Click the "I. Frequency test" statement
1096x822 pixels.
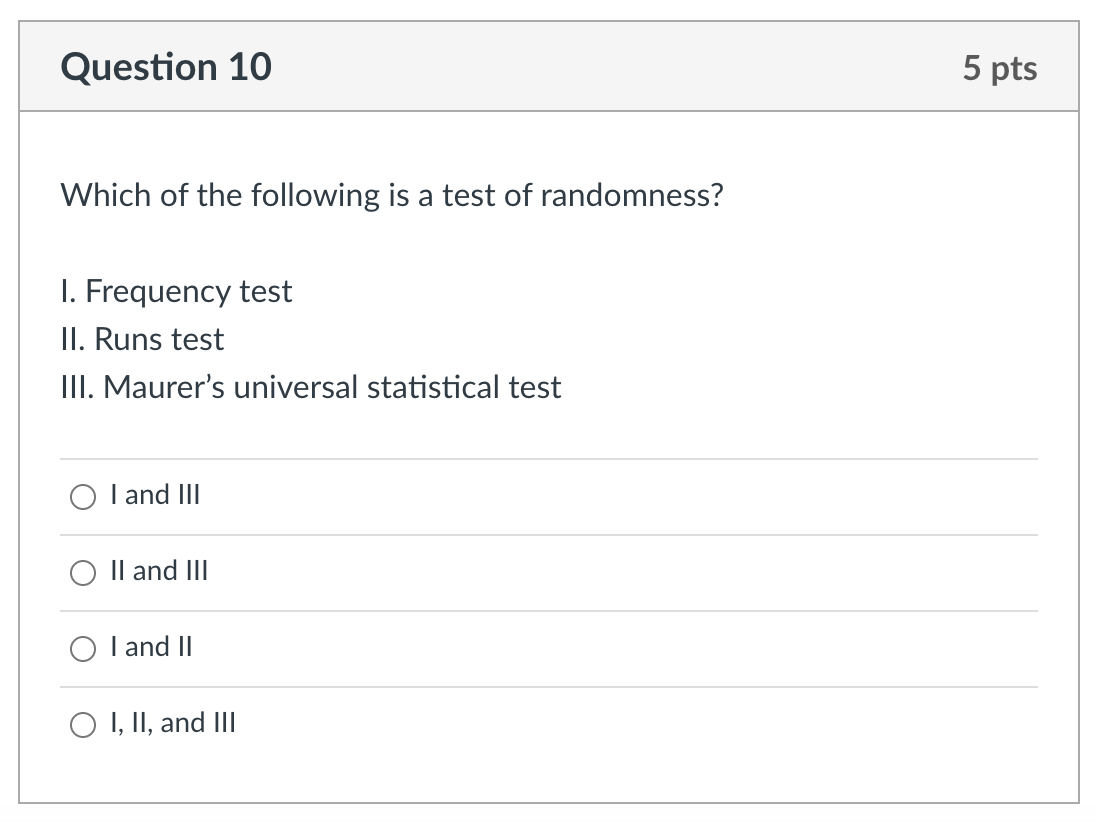(x=176, y=292)
